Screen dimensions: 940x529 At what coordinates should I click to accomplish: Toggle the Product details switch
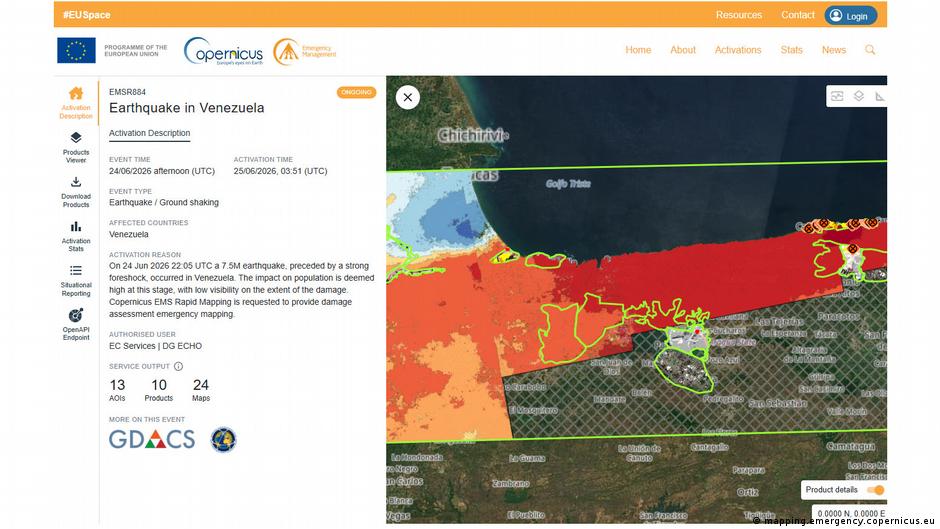pos(876,490)
